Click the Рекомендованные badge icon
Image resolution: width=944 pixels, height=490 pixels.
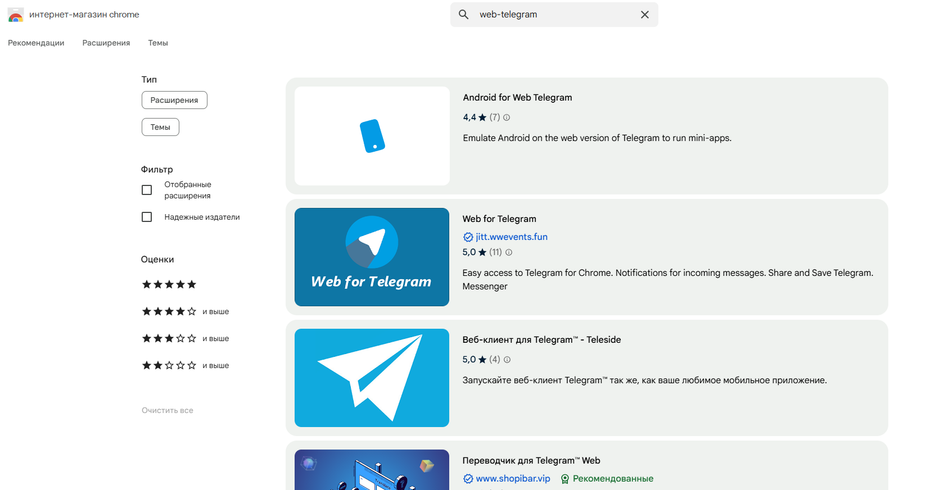565,479
